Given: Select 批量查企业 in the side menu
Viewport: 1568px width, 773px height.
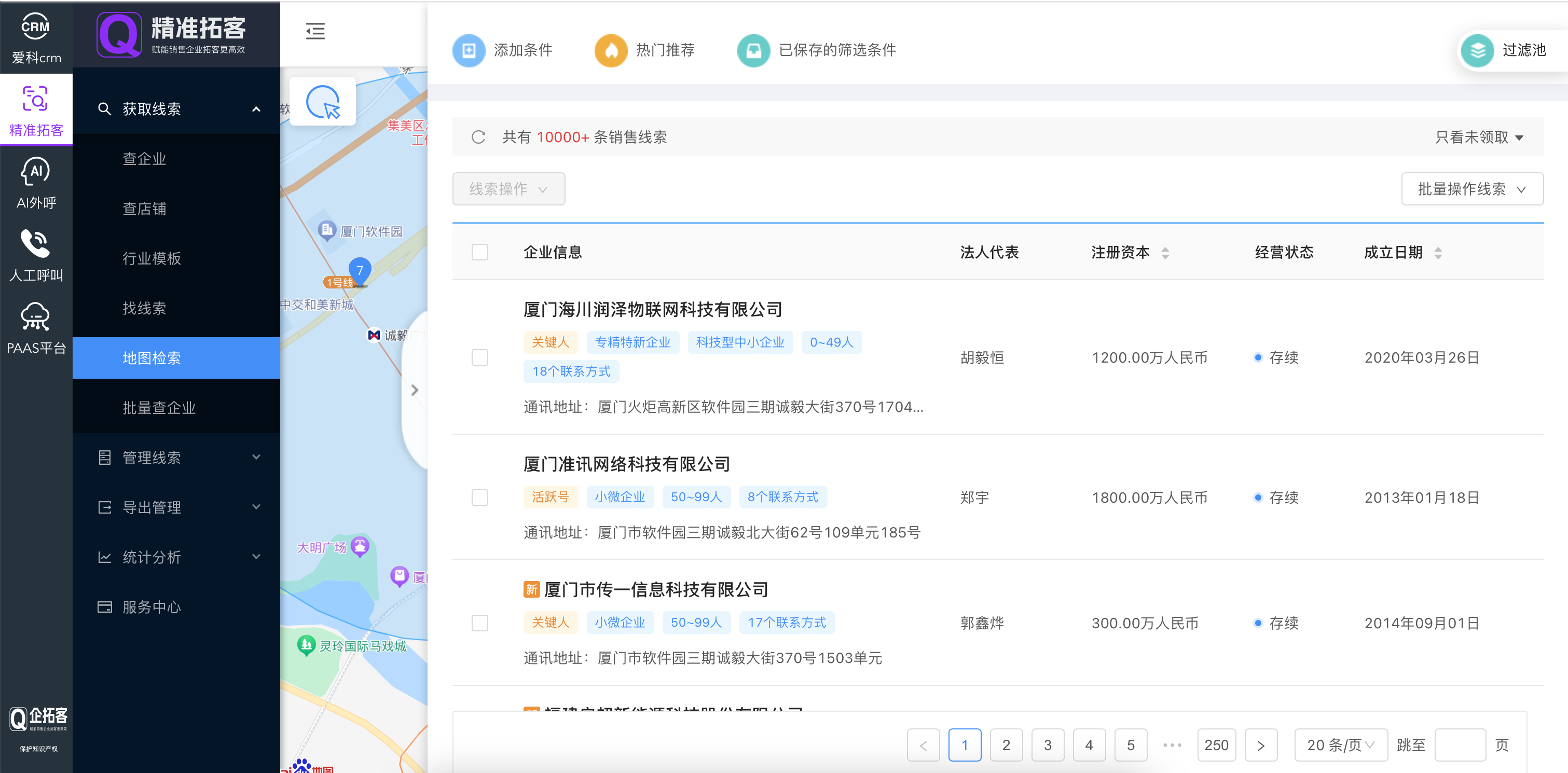Looking at the screenshot, I should point(159,408).
